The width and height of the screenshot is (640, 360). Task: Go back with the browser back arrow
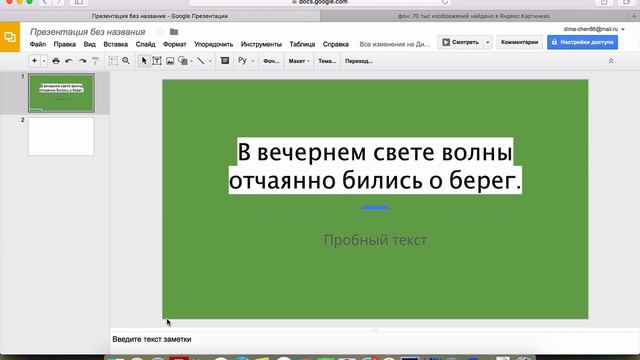[45, 2]
